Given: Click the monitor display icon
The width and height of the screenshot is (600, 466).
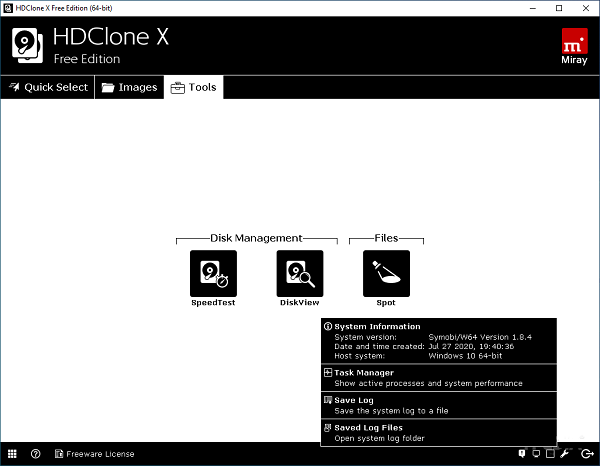Looking at the screenshot, I should (x=536, y=453).
